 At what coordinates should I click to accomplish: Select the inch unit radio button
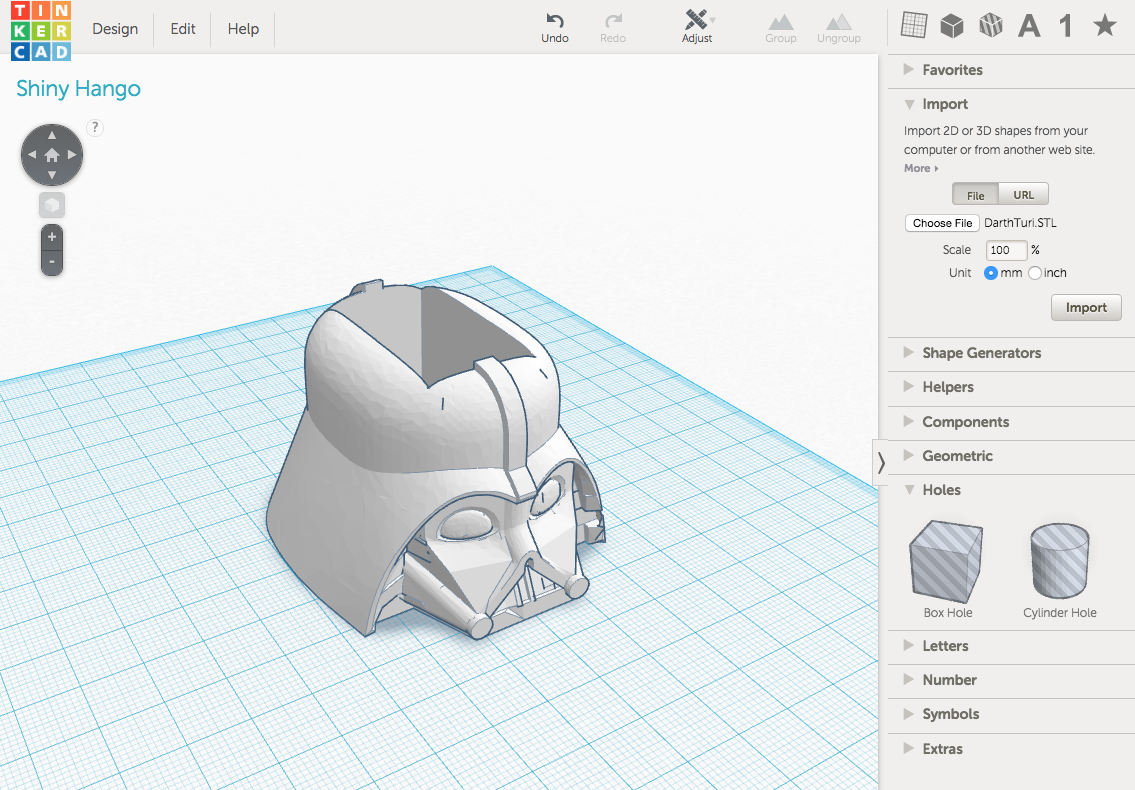click(1035, 273)
